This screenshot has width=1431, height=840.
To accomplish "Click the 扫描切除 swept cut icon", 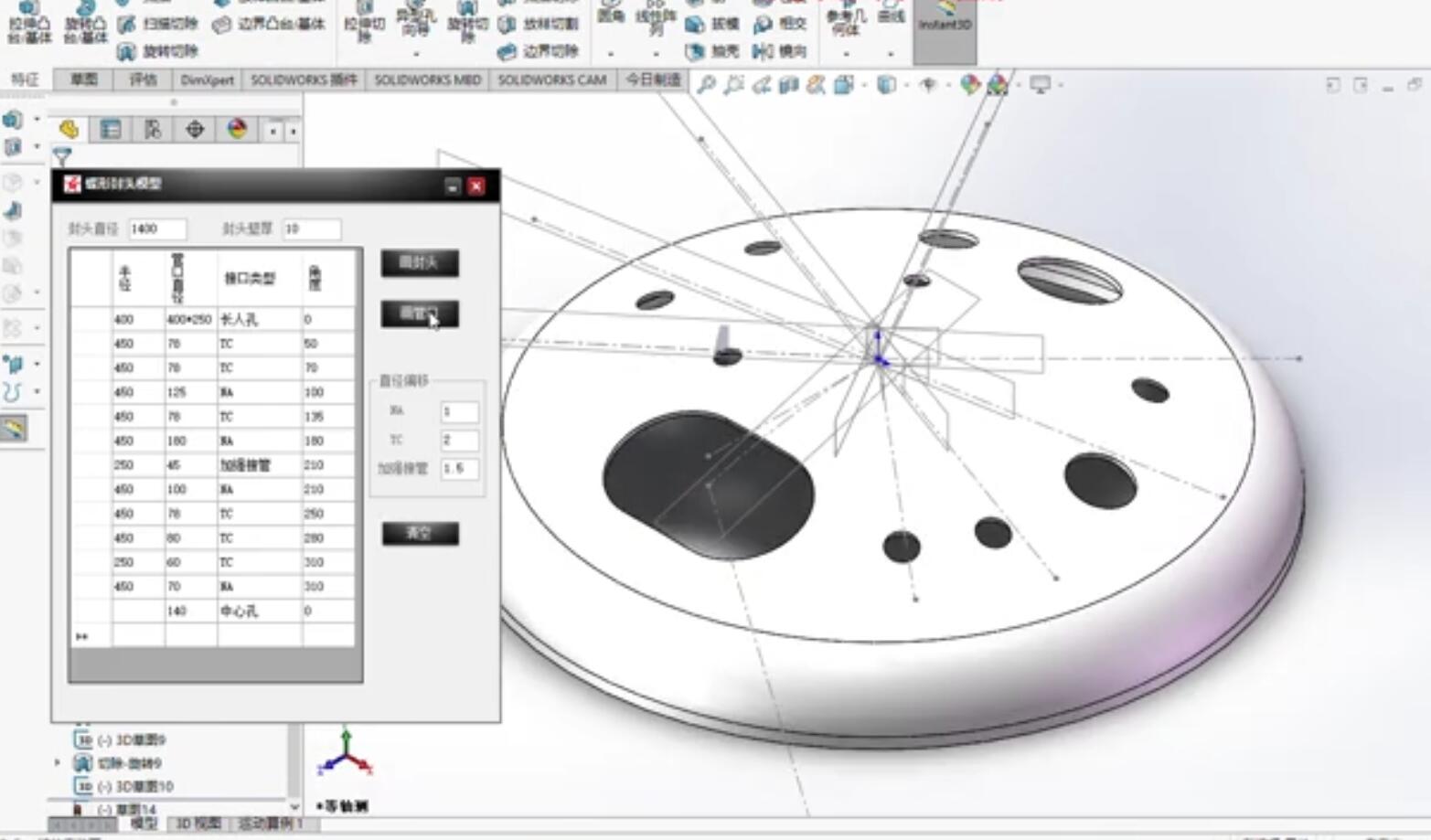I will click(127, 25).
